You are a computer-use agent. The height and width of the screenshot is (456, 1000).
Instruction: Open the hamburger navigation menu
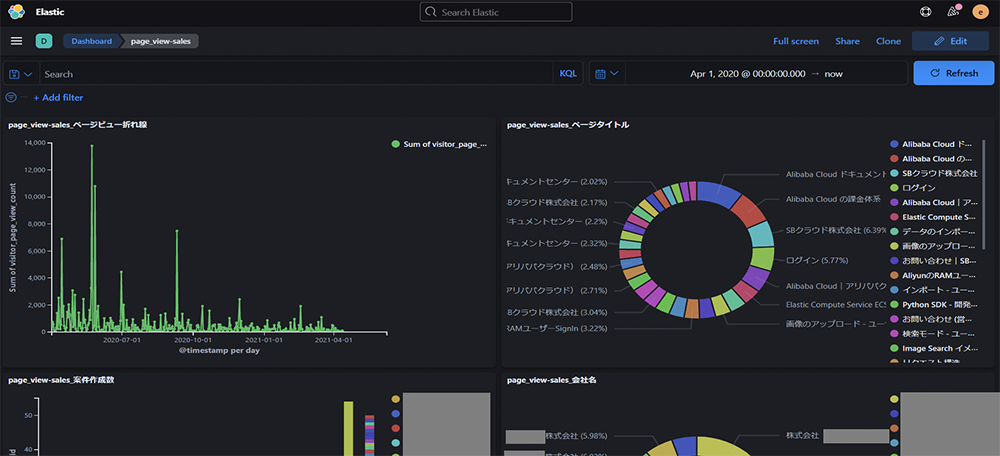[17, 41]
